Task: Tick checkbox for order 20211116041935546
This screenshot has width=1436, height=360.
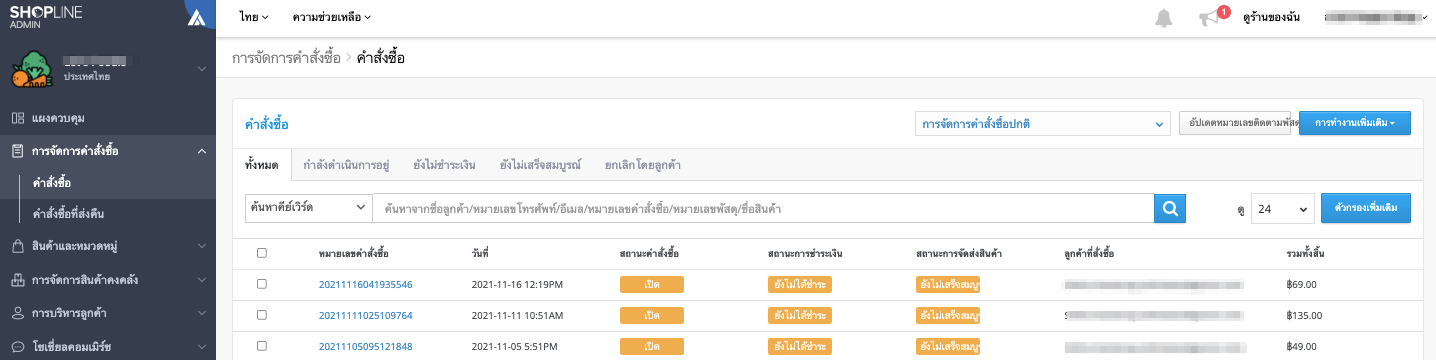Action: click(x=261, y=284)
